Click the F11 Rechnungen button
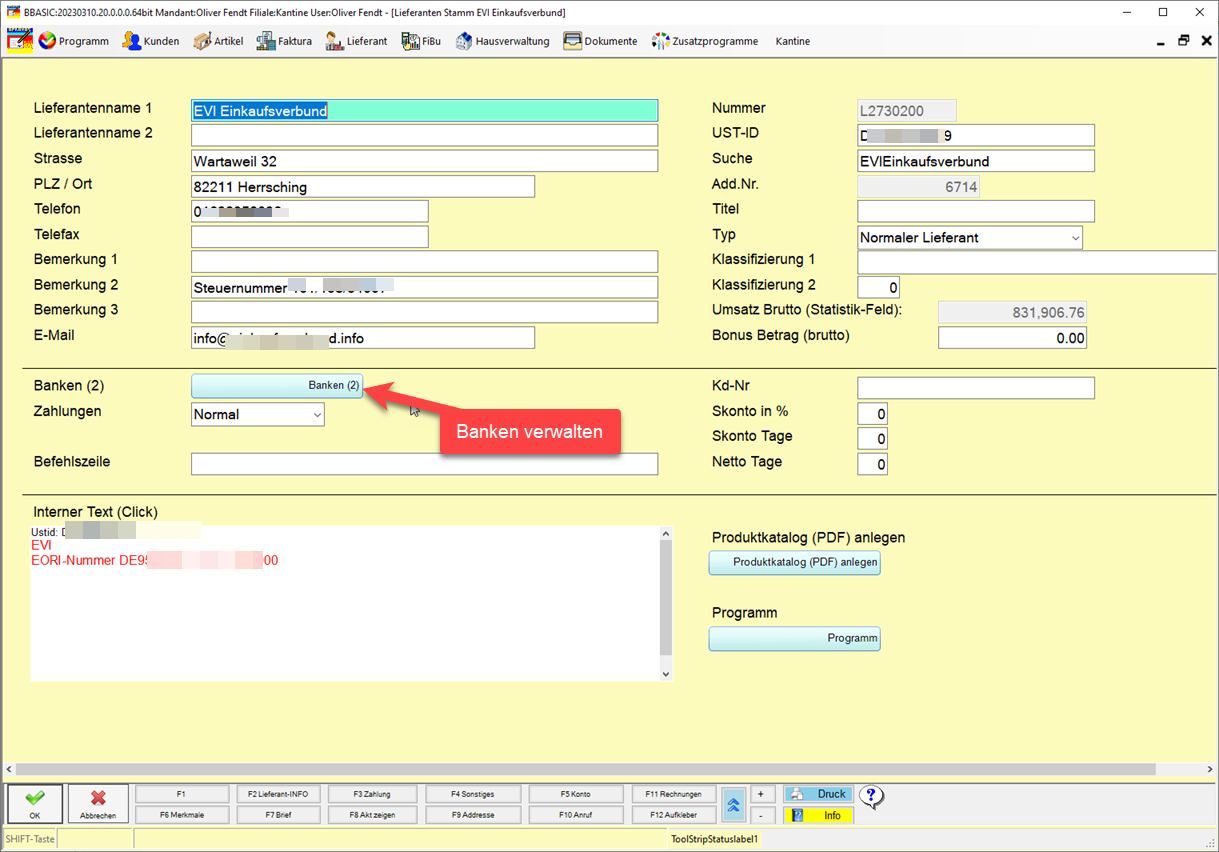1219x852 pixels. coord(674,794)
